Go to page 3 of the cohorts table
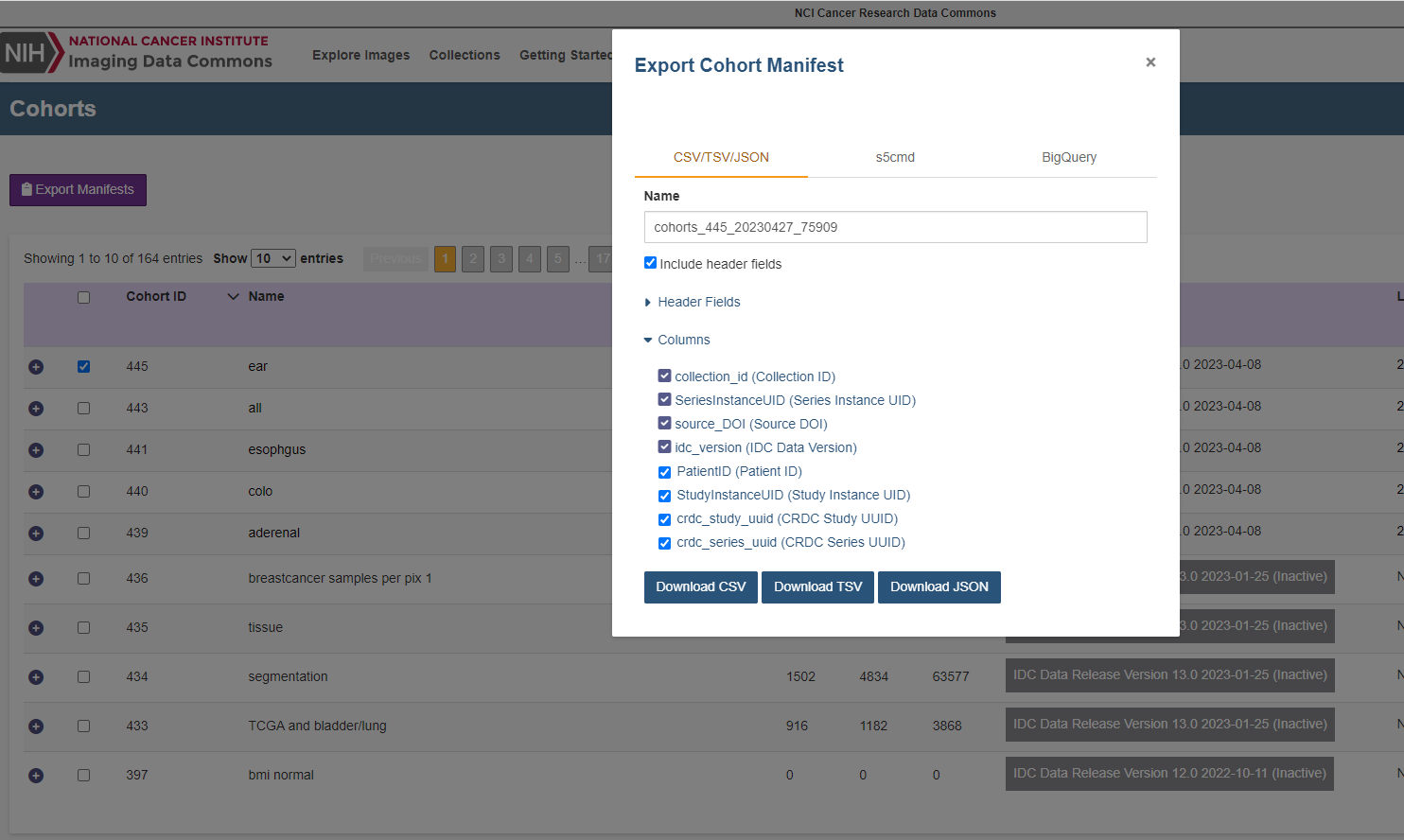The width and height of the screenshot is (1404, 840). coord(501,258)
